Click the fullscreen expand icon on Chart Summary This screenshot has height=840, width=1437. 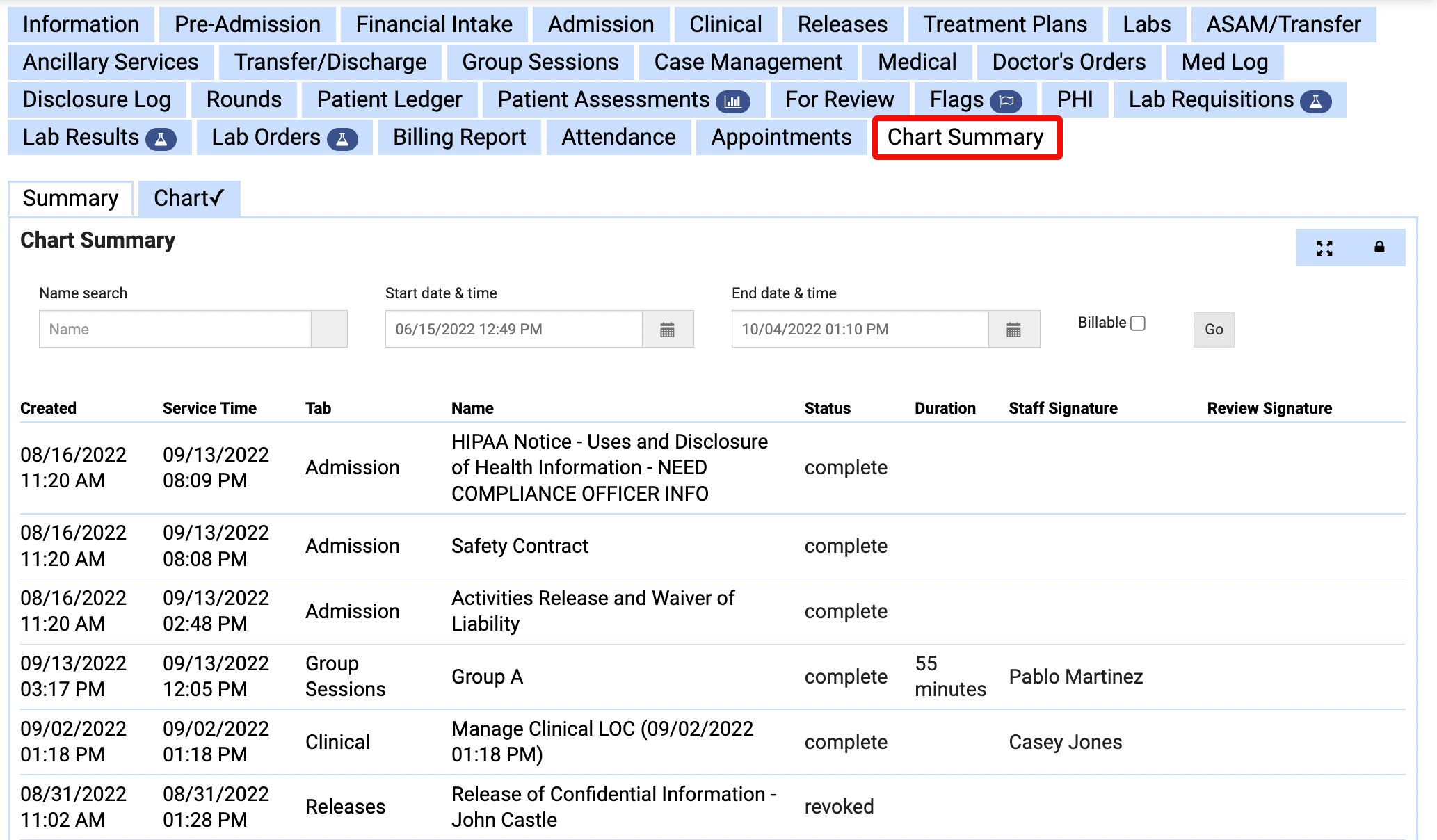click(1325, 247)
